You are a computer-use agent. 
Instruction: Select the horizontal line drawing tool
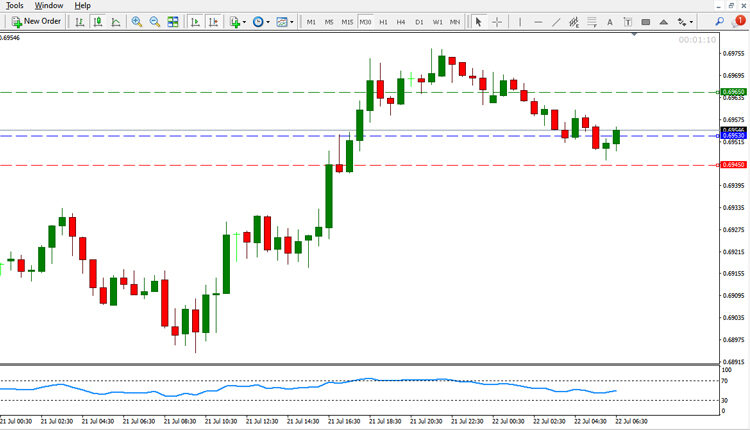538,22
